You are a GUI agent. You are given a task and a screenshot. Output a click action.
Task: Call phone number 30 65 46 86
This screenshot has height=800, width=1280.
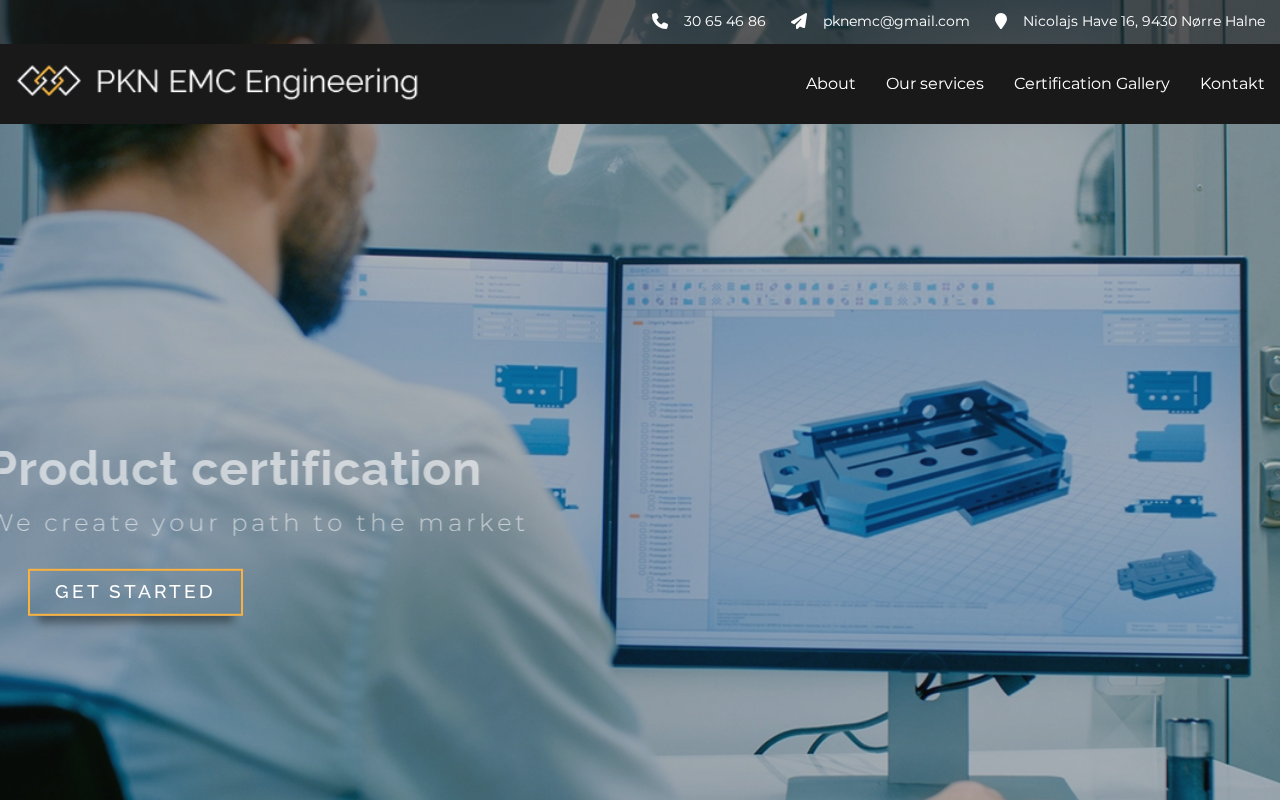(725, 21)
